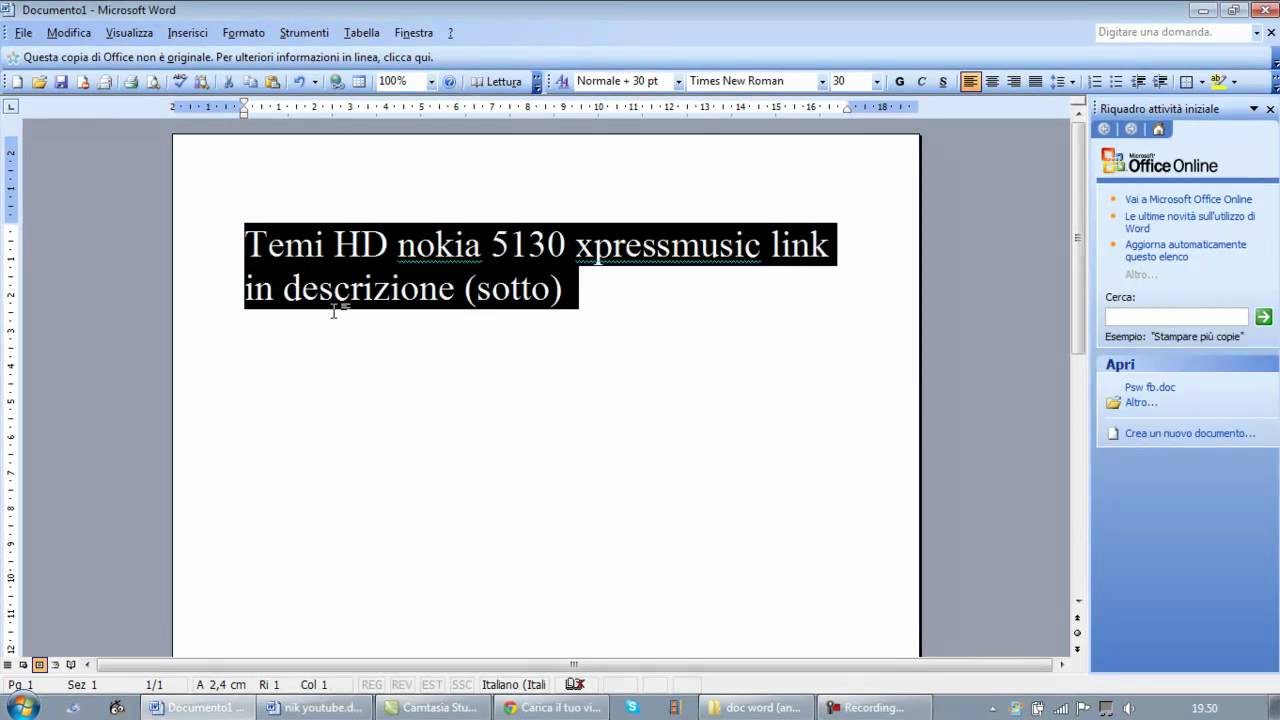Click Vai a Microsoft Office Online link
The image size is (1280, 720).
click(1188, 199)
